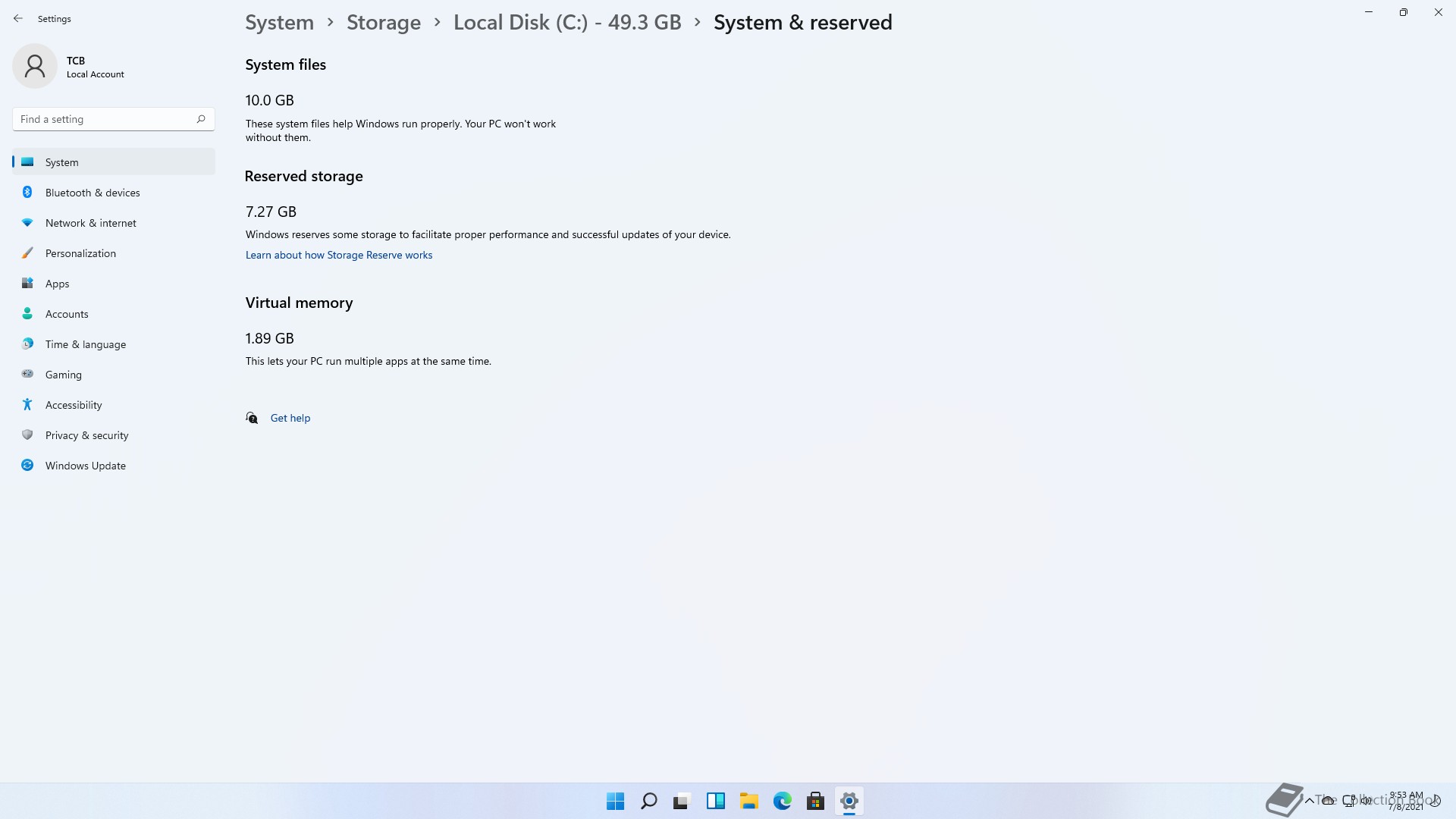
Task: Open clock showing 9:53 AM
Action: tap(1406, 801)
